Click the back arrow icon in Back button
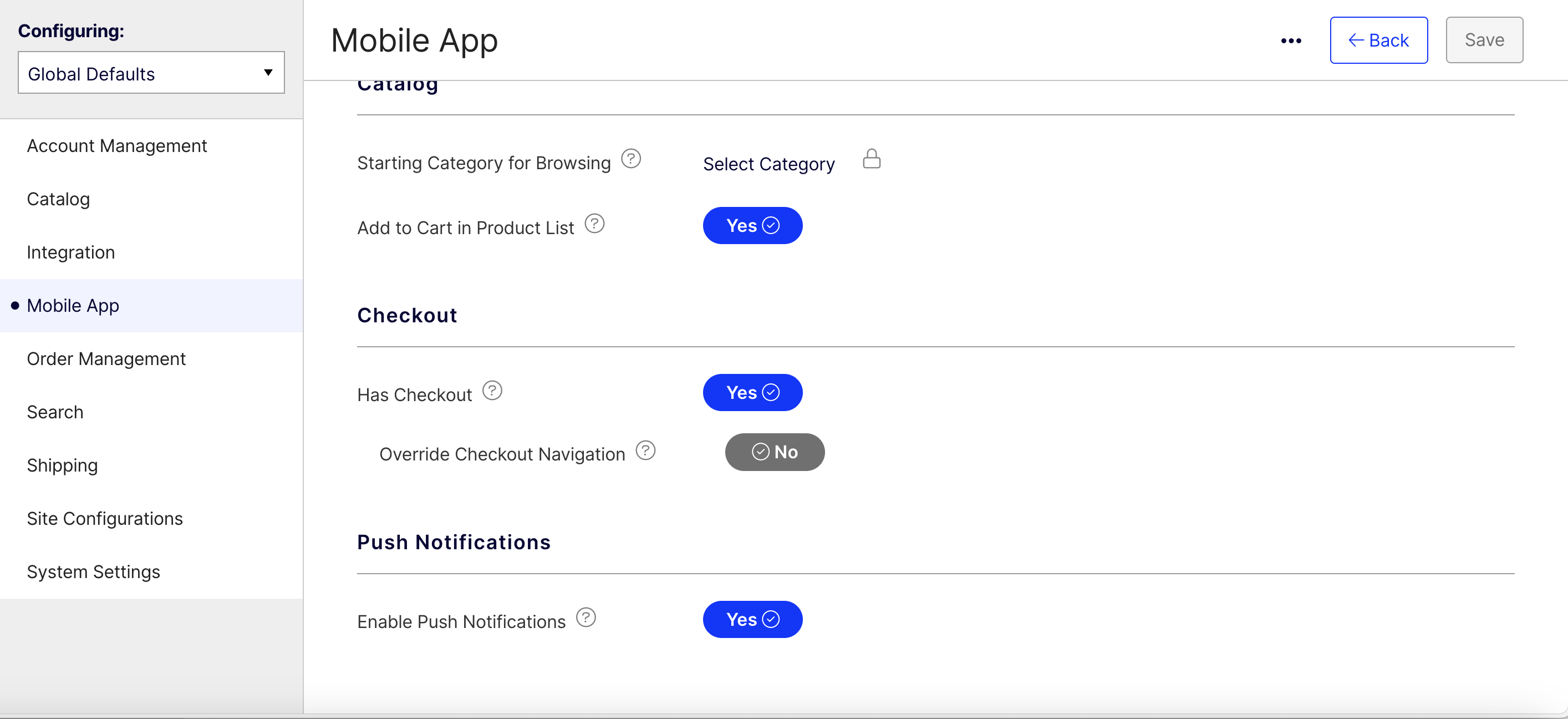This screenshot has height=719, width=1568. click(x=1356, y=40)
